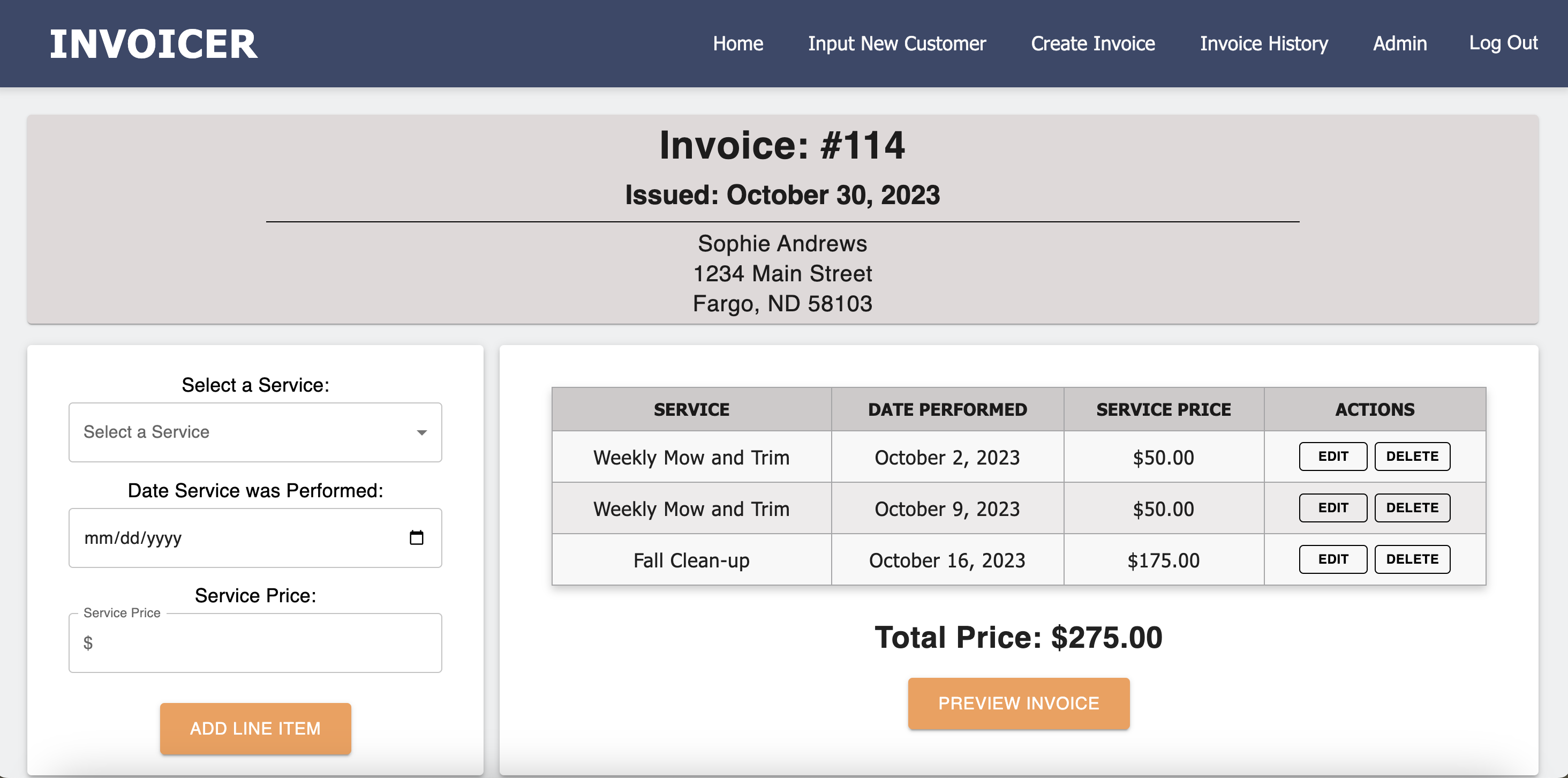Screen dimensions: 1568x778
Task: Expand the Select a Service dropdown arrow
Action: click(421, 432)
